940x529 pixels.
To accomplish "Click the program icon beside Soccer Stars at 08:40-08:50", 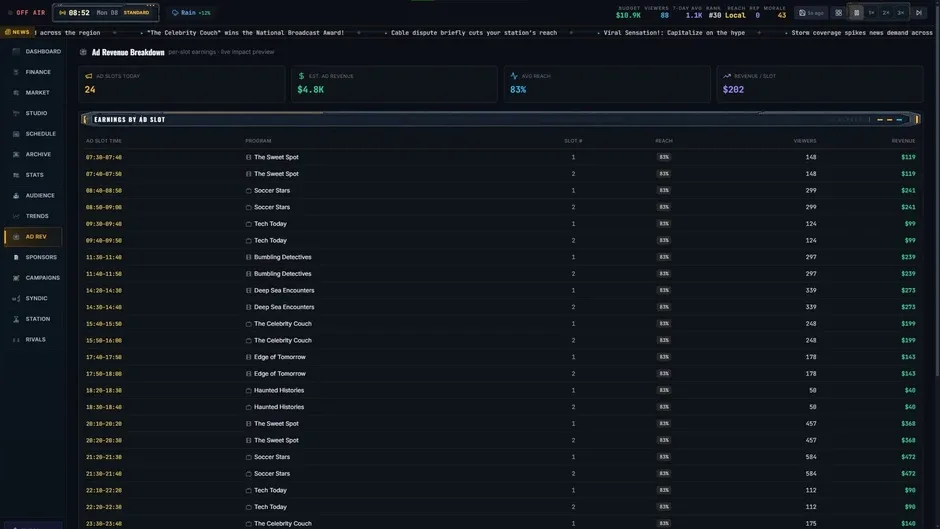I will point(249,191).
